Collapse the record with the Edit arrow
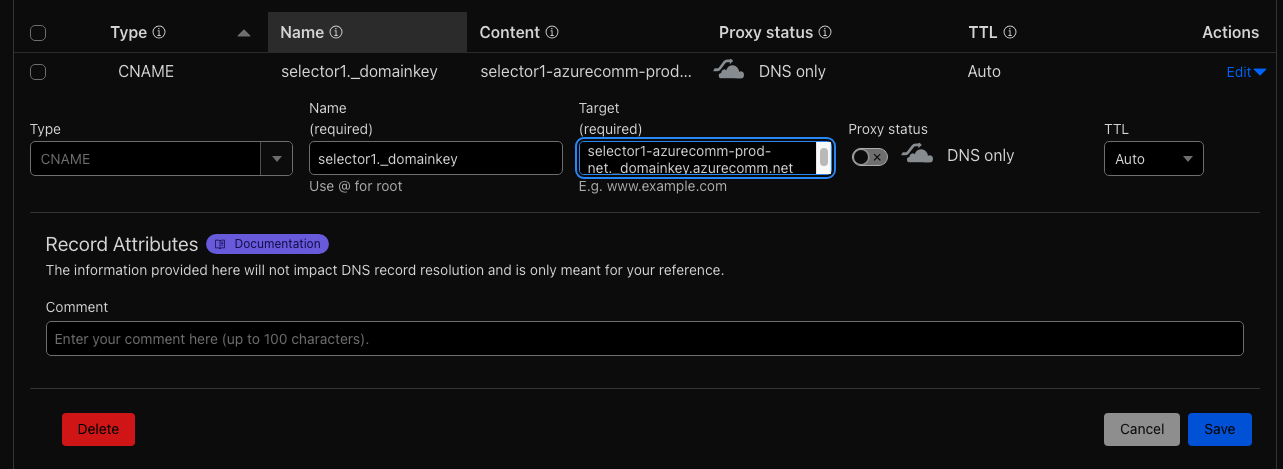Image resolution: width=1283 pixels, height=469 pixels. click(x=1246, y=72)
